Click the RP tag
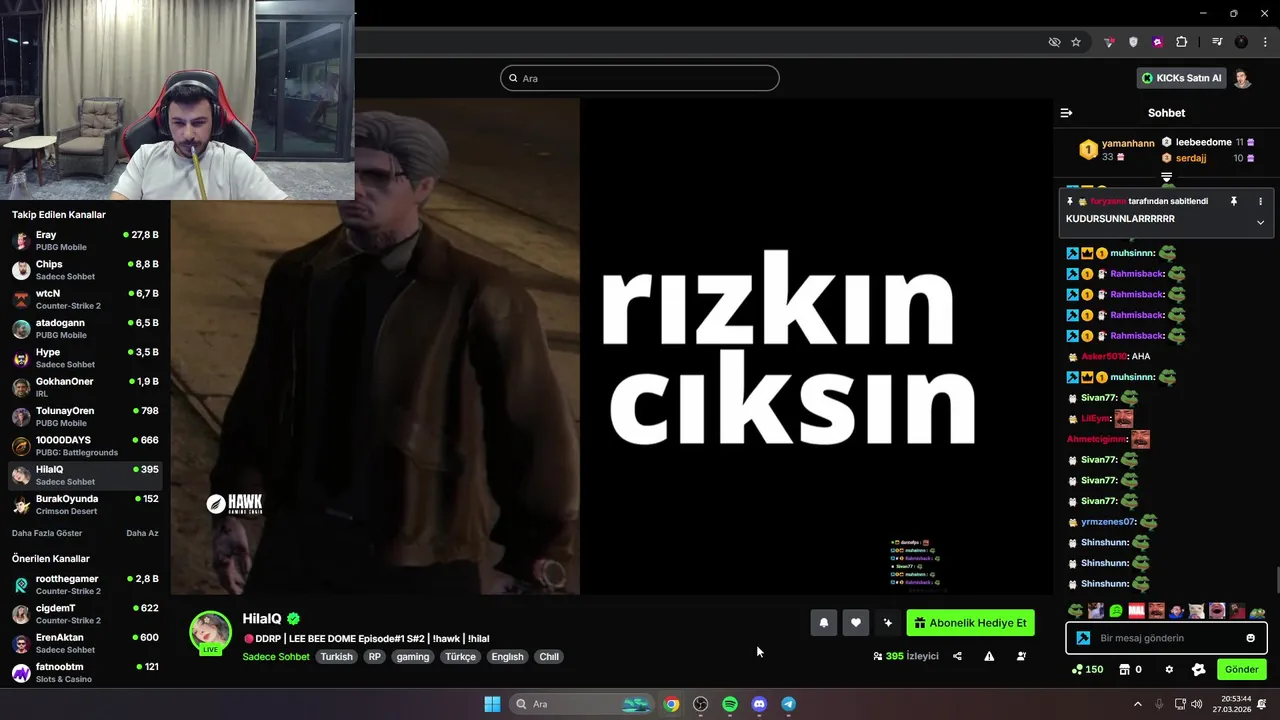 coord(375,657)
